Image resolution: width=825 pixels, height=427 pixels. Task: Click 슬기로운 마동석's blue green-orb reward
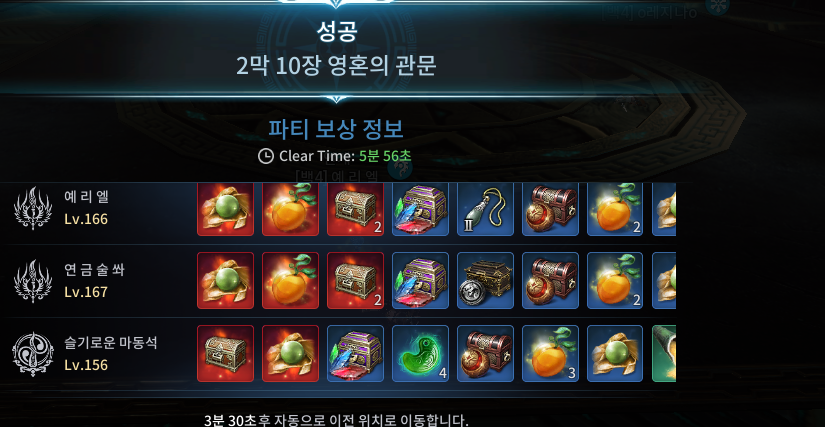[615, 353]
